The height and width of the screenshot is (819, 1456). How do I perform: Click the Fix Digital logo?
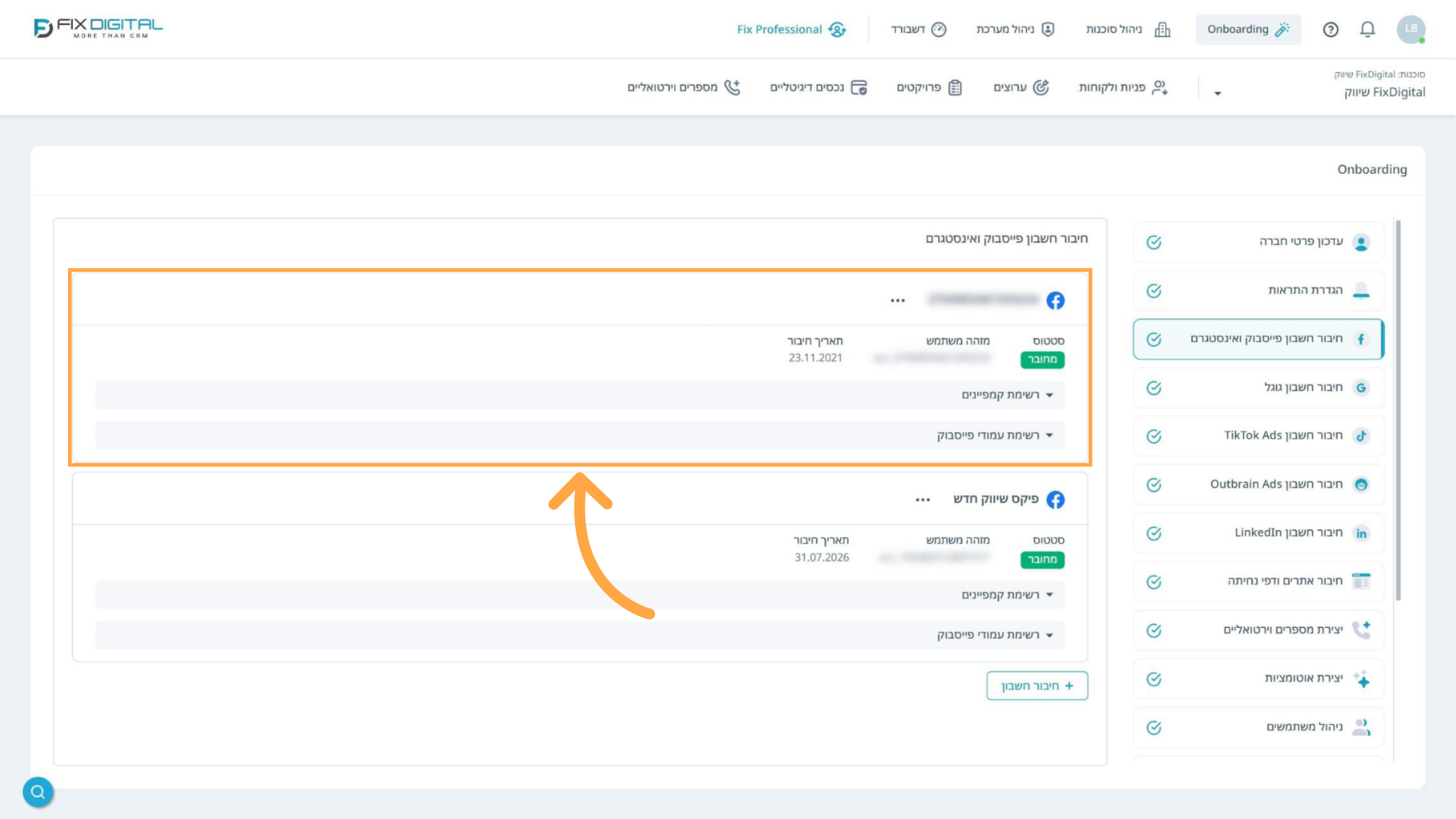click(x=98, y=28)
